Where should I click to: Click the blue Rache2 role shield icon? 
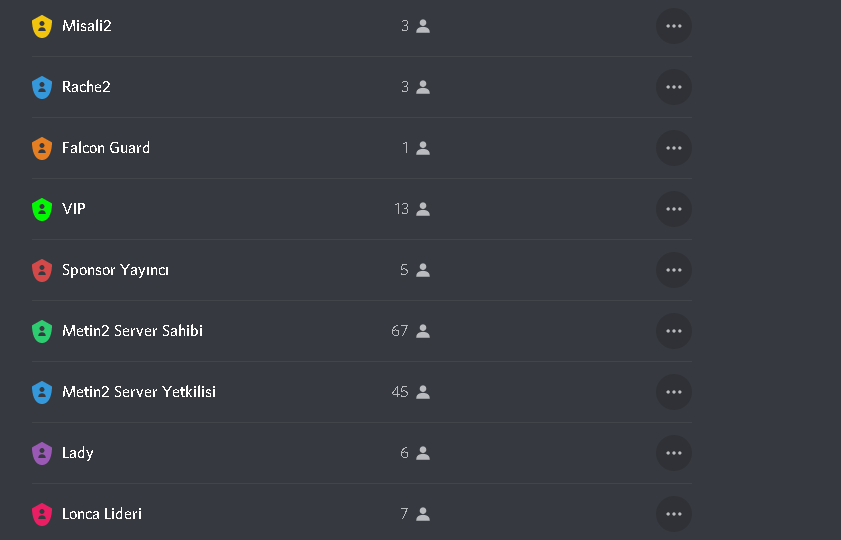click(42, 87)
